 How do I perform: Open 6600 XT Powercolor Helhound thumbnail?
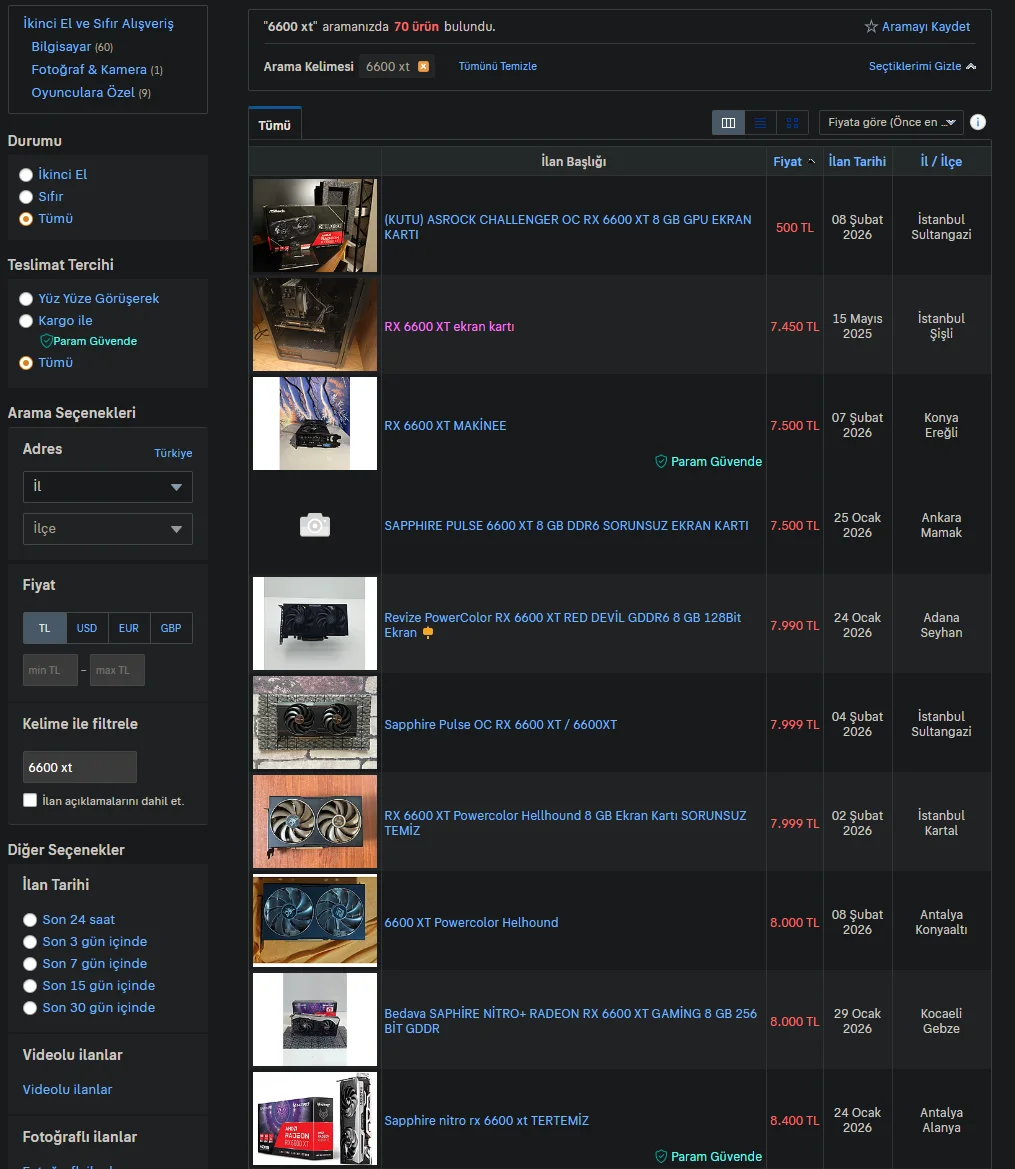(x=315, y=920)
